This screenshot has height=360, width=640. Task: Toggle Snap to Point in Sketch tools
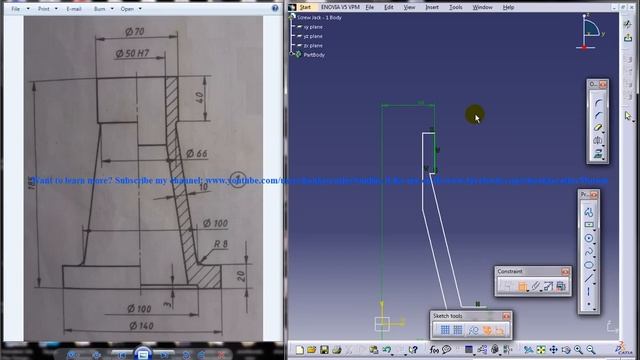(x=458, y=330)
